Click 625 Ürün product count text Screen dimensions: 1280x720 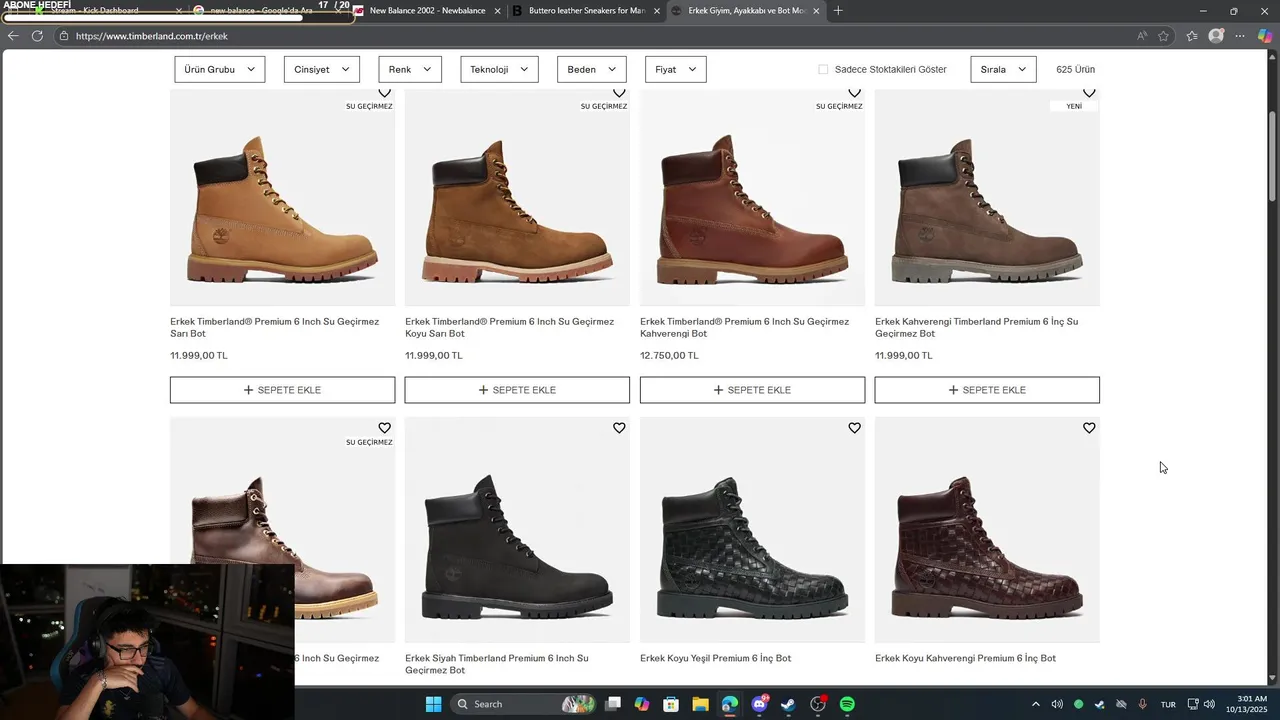pyautogui.click(x=1076, y=69)
